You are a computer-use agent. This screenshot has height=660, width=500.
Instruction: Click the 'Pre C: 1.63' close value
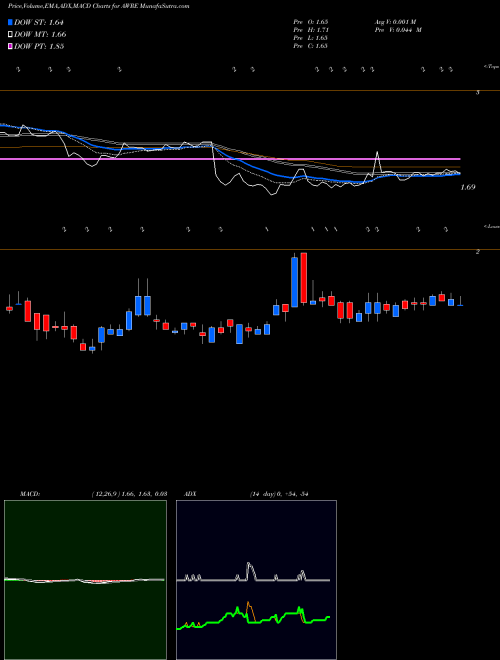311,46
